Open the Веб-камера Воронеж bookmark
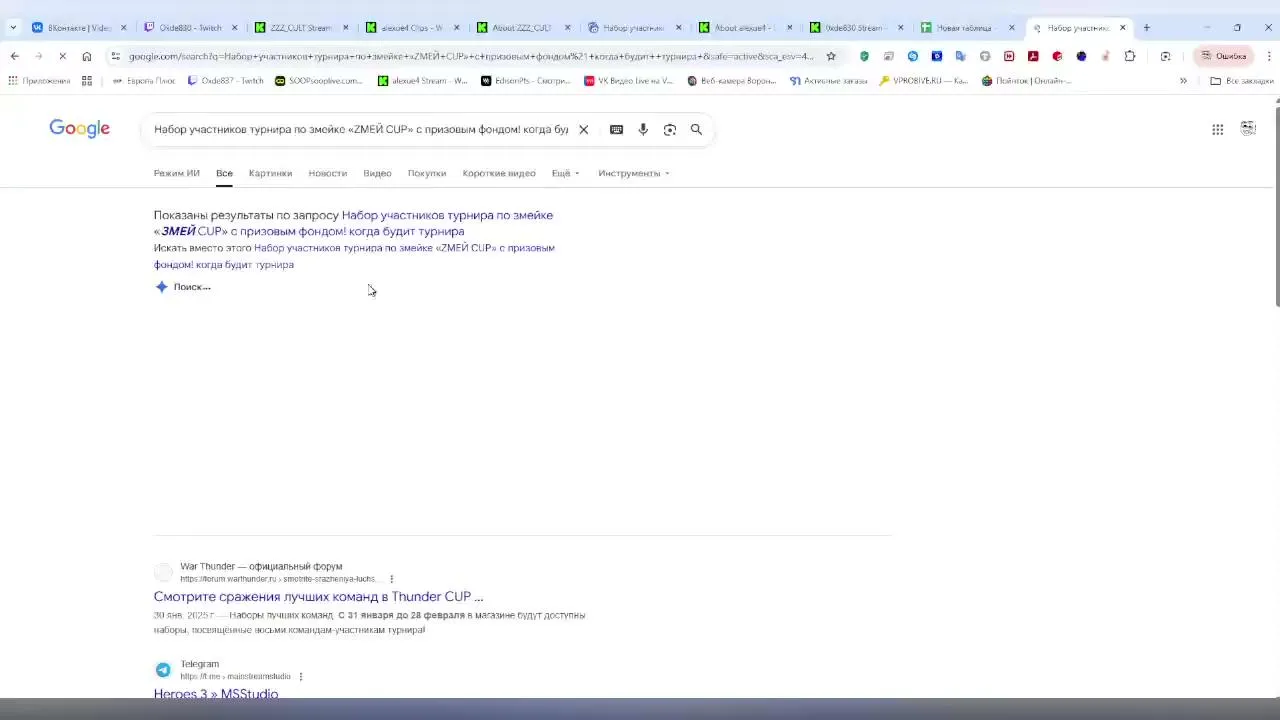 tap(731, 81)
